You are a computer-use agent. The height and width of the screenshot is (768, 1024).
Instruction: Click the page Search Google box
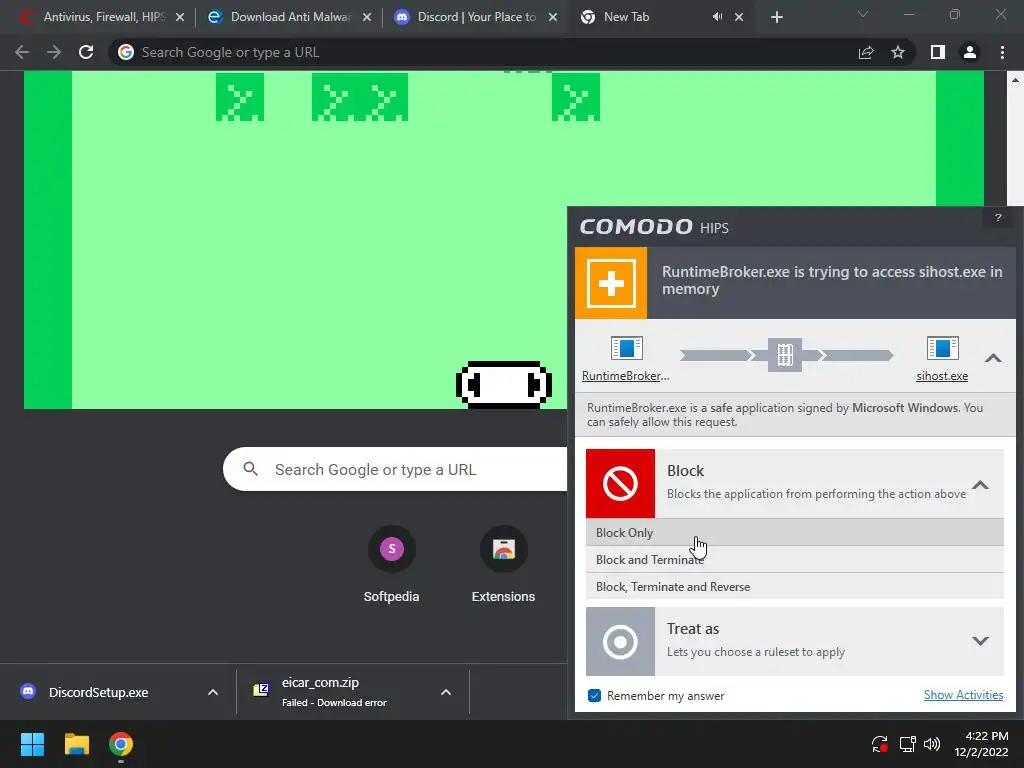[396, 470]
